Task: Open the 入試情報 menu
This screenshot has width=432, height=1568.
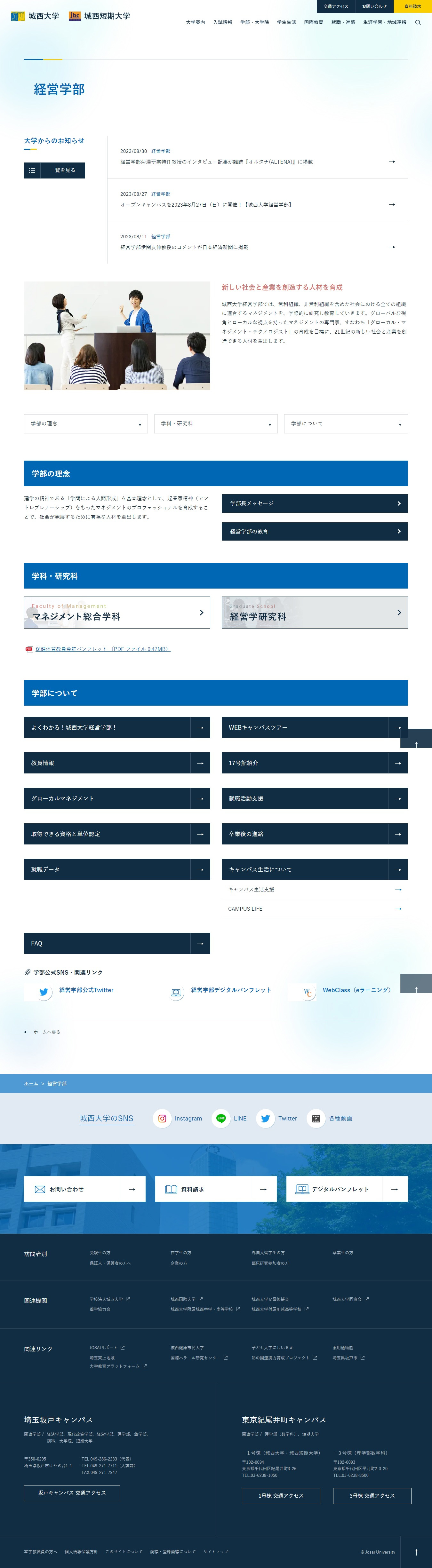Action: [222, 22]
